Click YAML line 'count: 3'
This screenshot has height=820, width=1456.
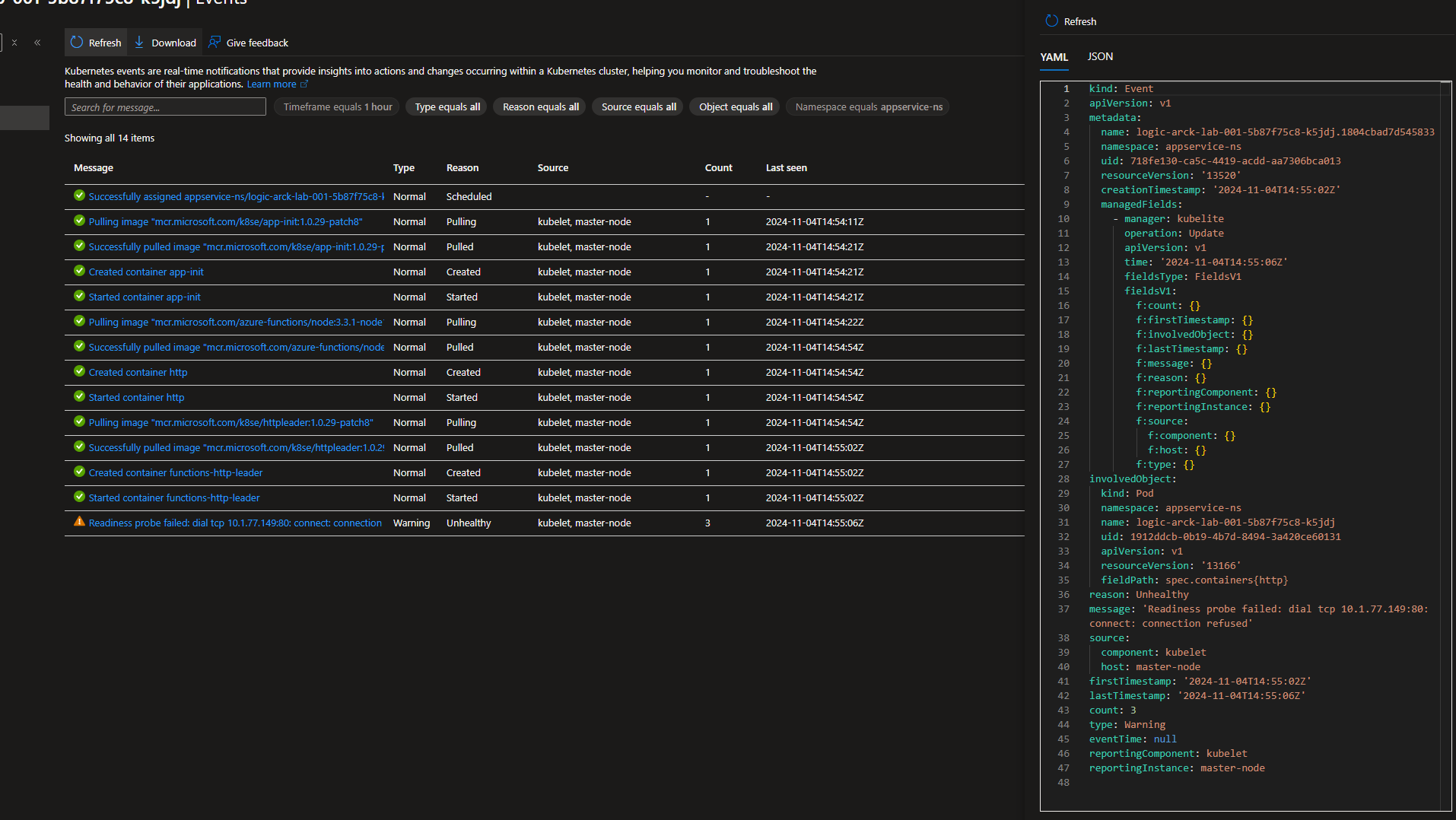pyautogui.click(x=1112, y=710)
